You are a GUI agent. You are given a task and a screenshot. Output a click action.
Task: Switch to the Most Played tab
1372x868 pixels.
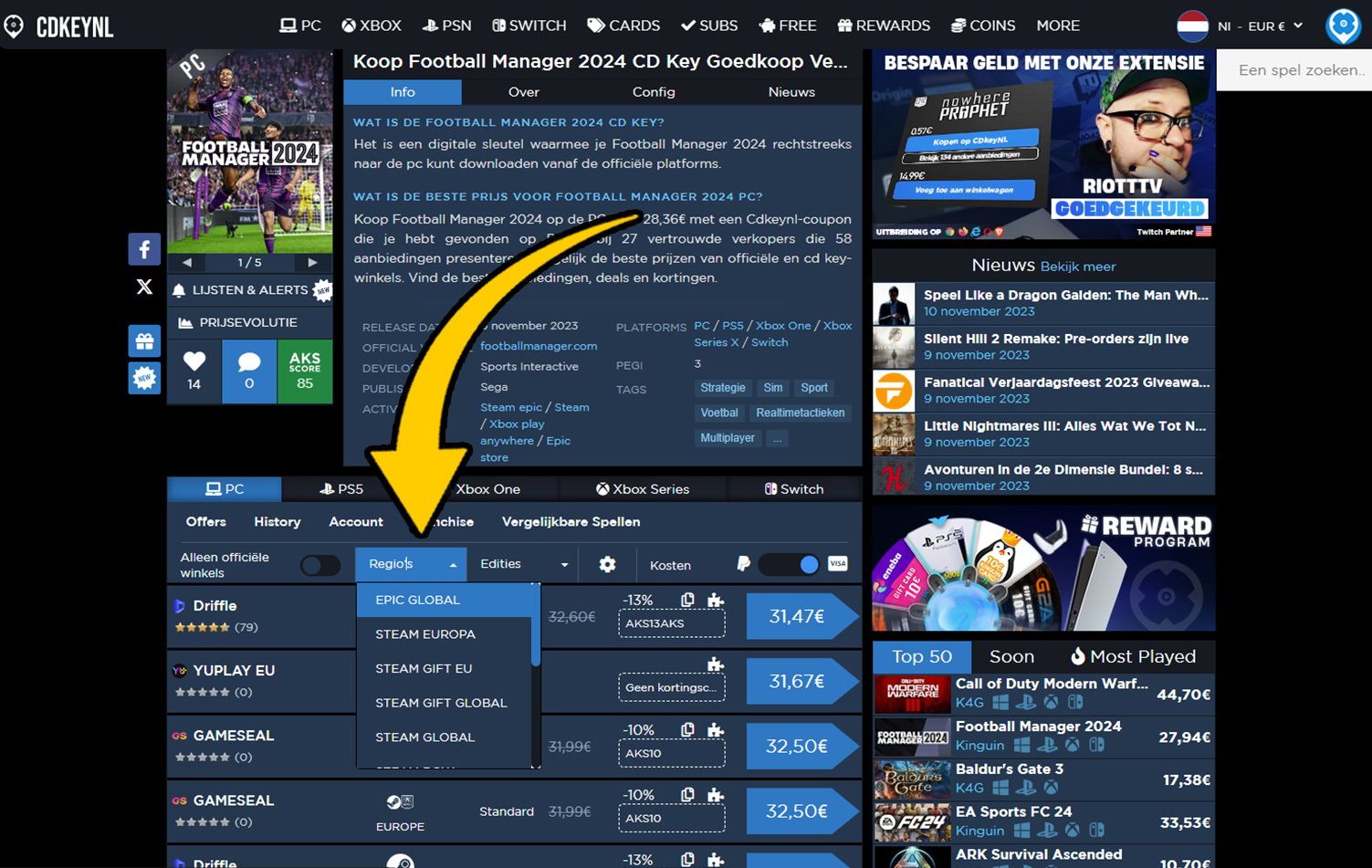pos(1132,656)
